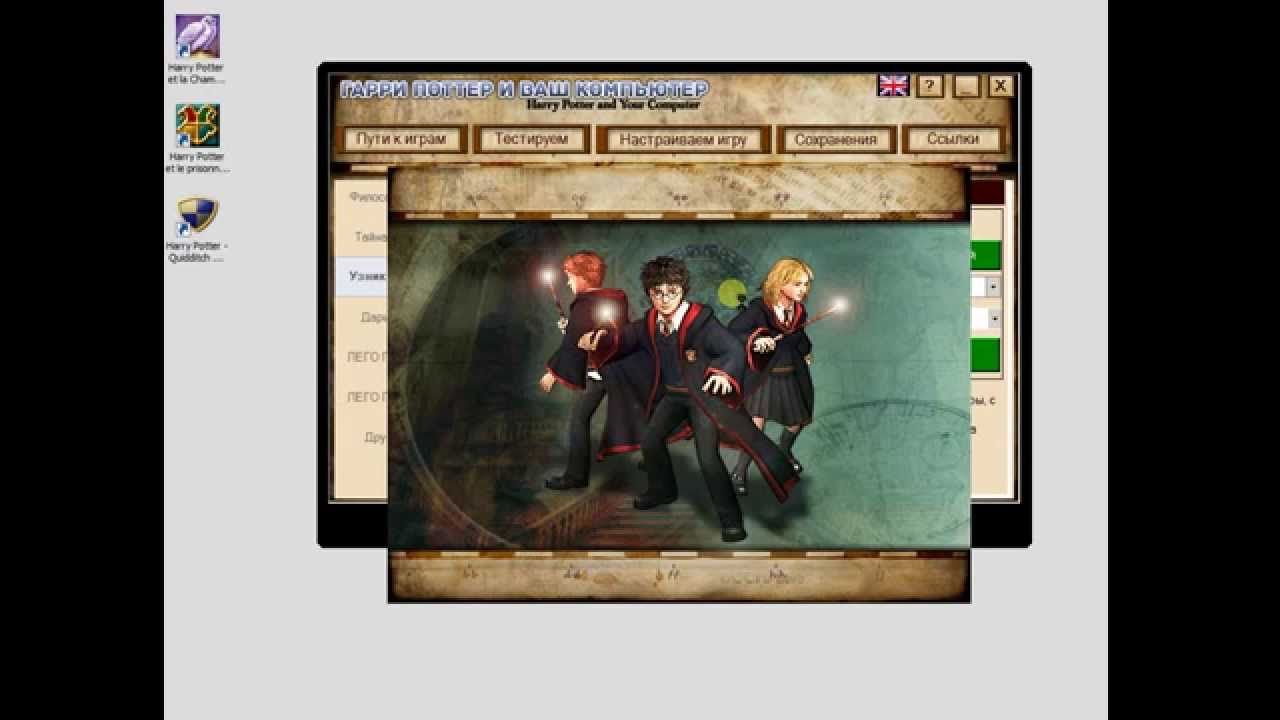Image resolution: width=1280 pixels, height=720 pixels.
Task: Open the "Ссылки" tab
Action: (953, 139)
